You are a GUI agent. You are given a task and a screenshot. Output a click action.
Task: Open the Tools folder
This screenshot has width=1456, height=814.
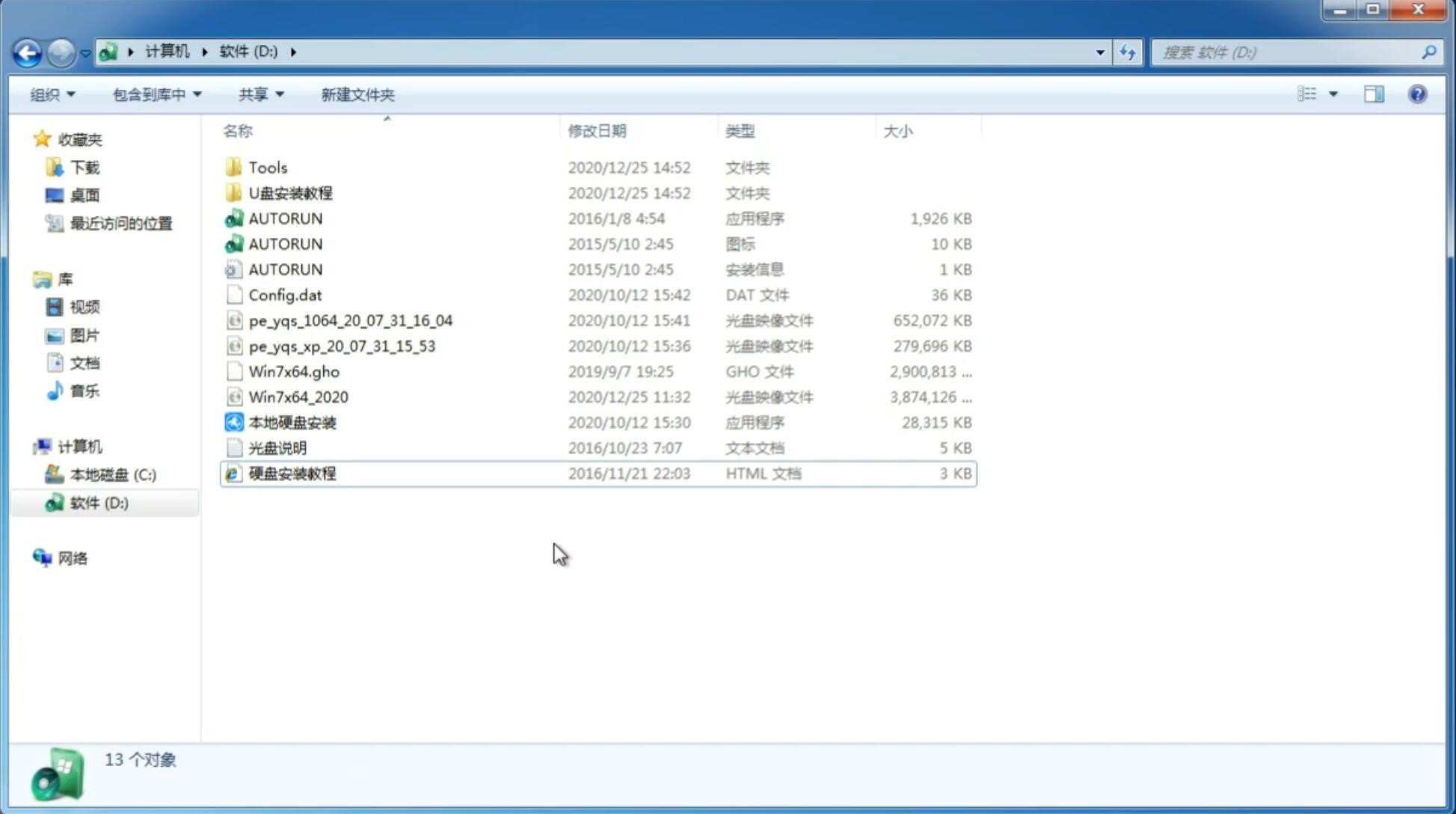[267, 167]
